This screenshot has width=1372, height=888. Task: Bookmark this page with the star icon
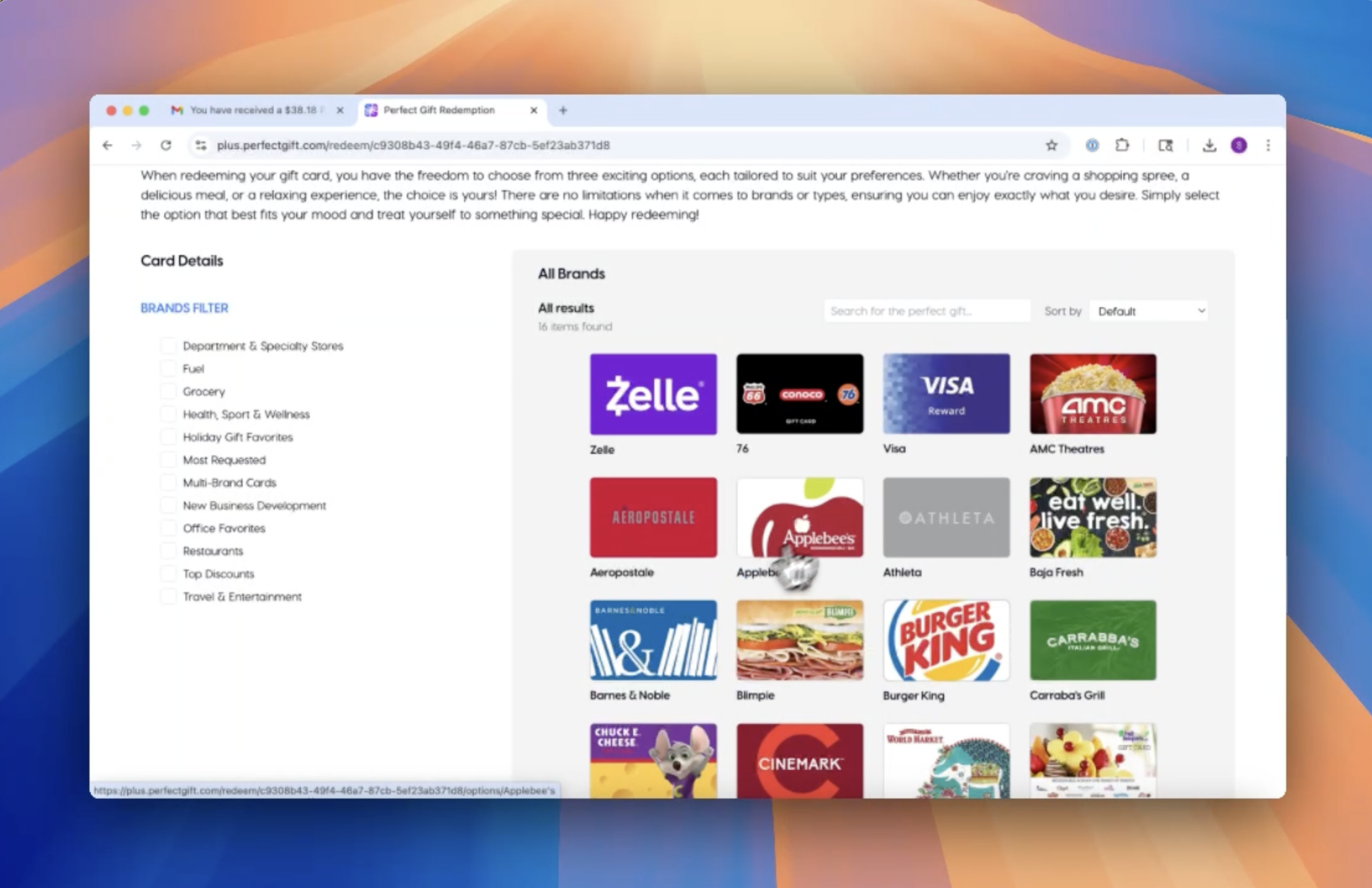coord(1051,146)
